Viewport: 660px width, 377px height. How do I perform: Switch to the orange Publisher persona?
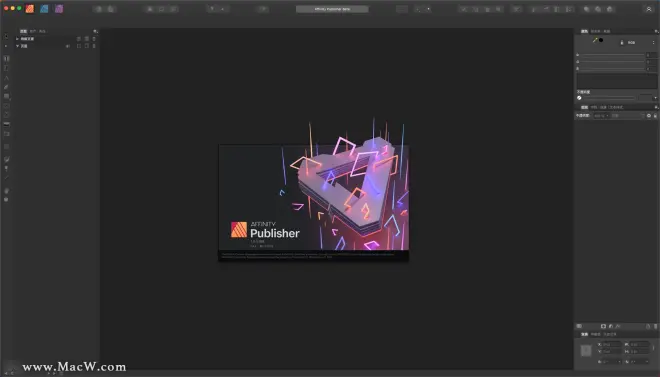click(29, 8)
